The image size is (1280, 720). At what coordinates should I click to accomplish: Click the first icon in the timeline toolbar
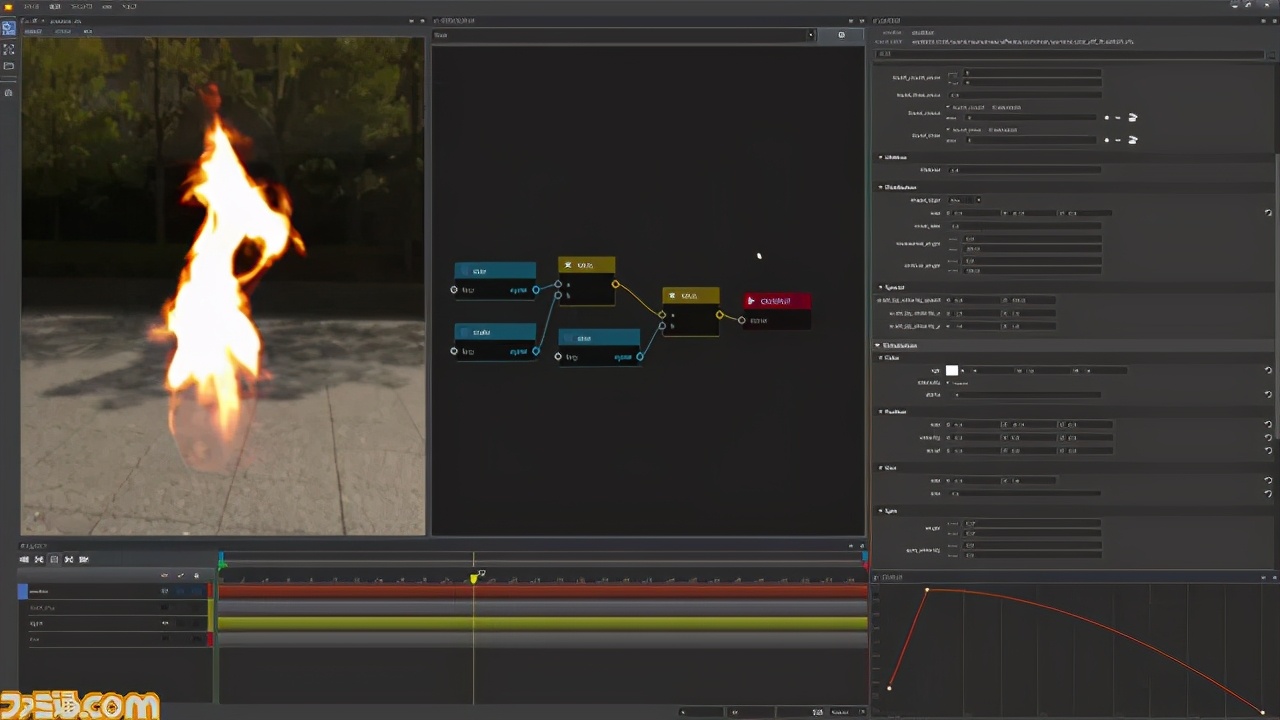[x=24, y=559]
